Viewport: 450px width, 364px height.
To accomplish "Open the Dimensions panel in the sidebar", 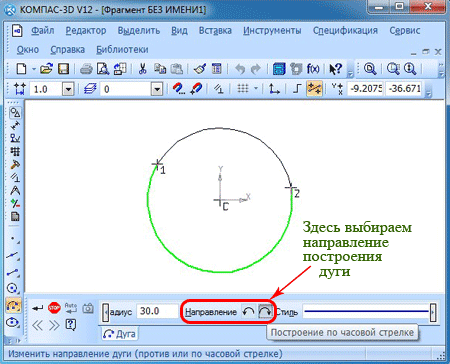I will click(x=15, y=126).
